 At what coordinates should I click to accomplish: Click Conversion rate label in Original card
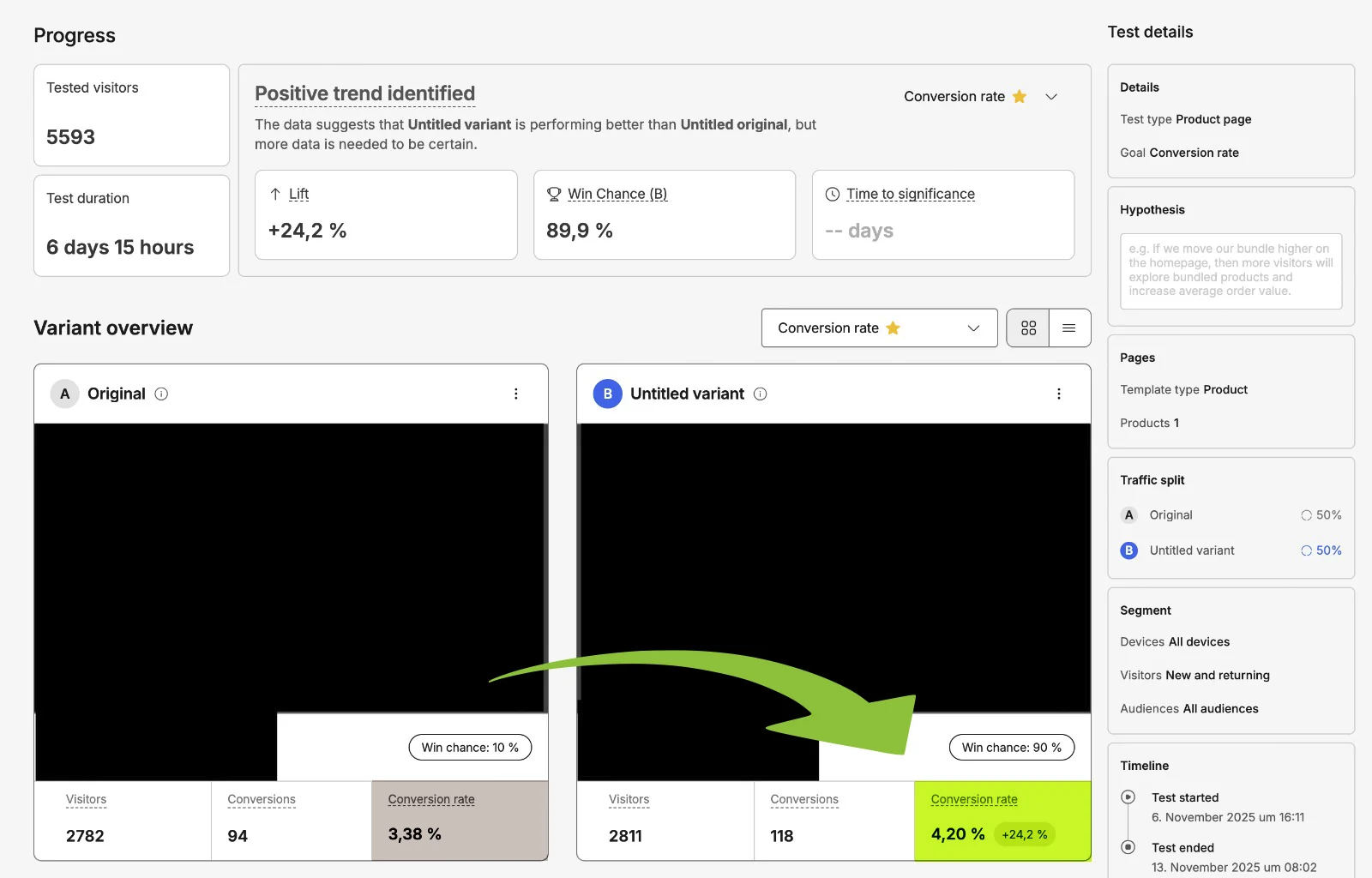pos(431,799)
